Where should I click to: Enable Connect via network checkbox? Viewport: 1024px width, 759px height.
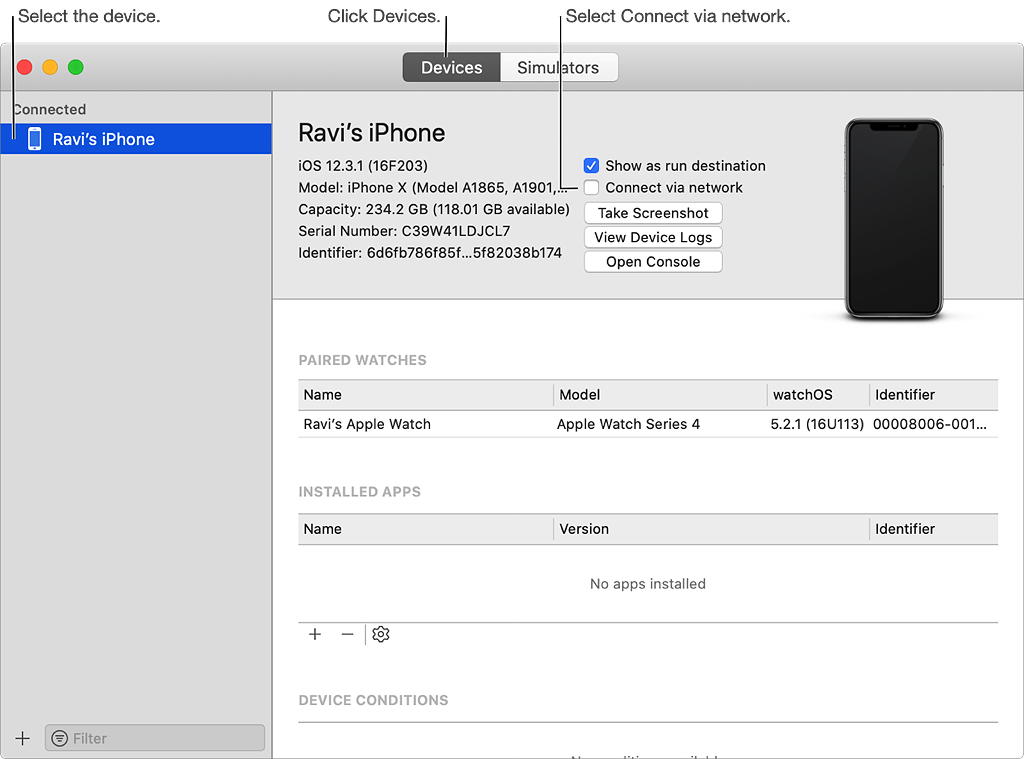point(591,187)
